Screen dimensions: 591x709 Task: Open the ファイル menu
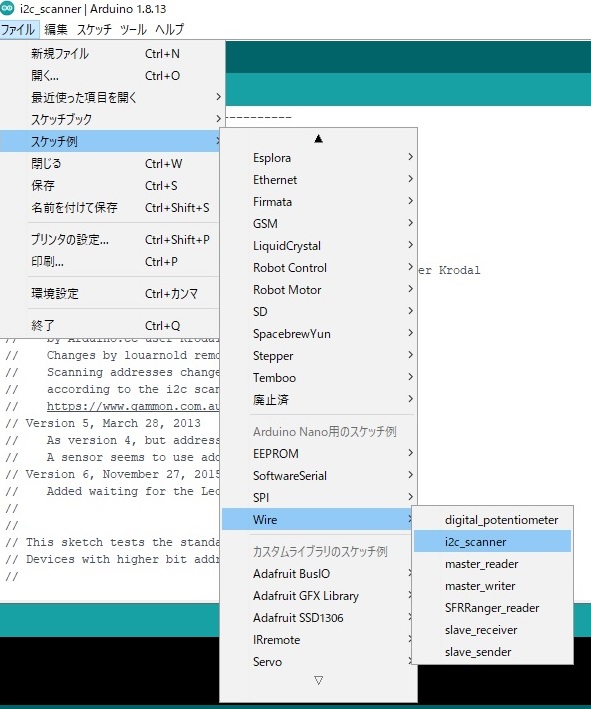coord(19,30)
